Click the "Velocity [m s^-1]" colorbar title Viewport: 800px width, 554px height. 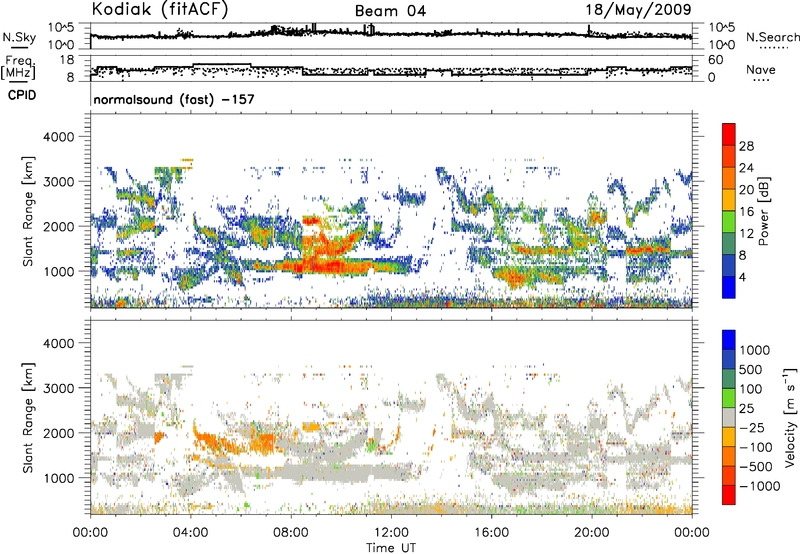coord(790,417)
